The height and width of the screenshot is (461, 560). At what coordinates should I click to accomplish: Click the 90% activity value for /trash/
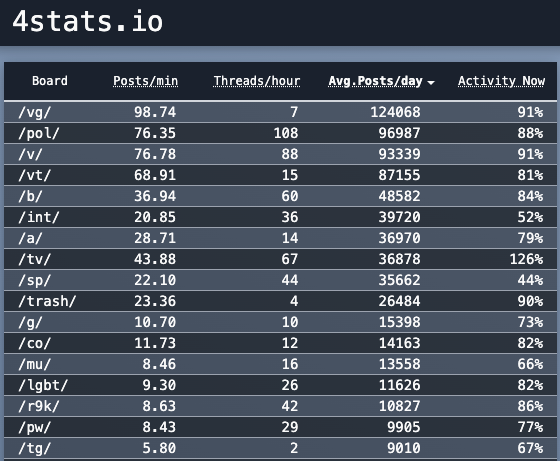click(531, 301)
